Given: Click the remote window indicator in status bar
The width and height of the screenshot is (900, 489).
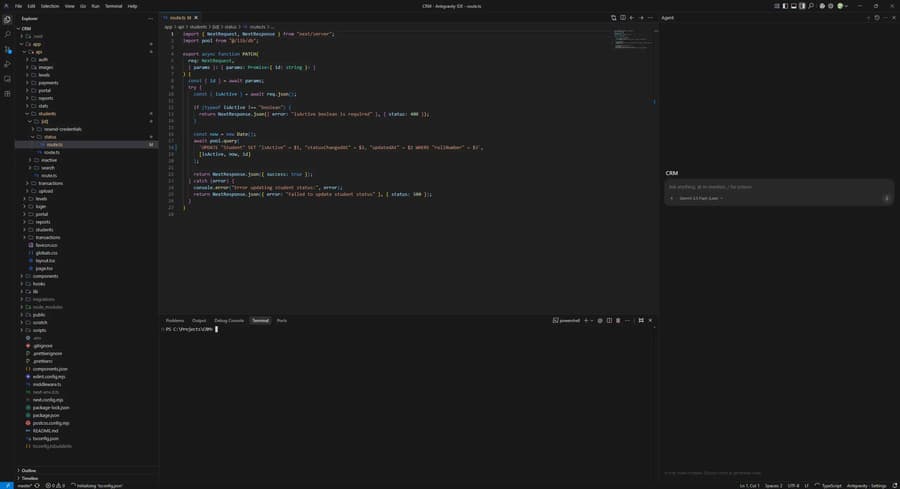Looking at the screenshot, I should (6, 486).
